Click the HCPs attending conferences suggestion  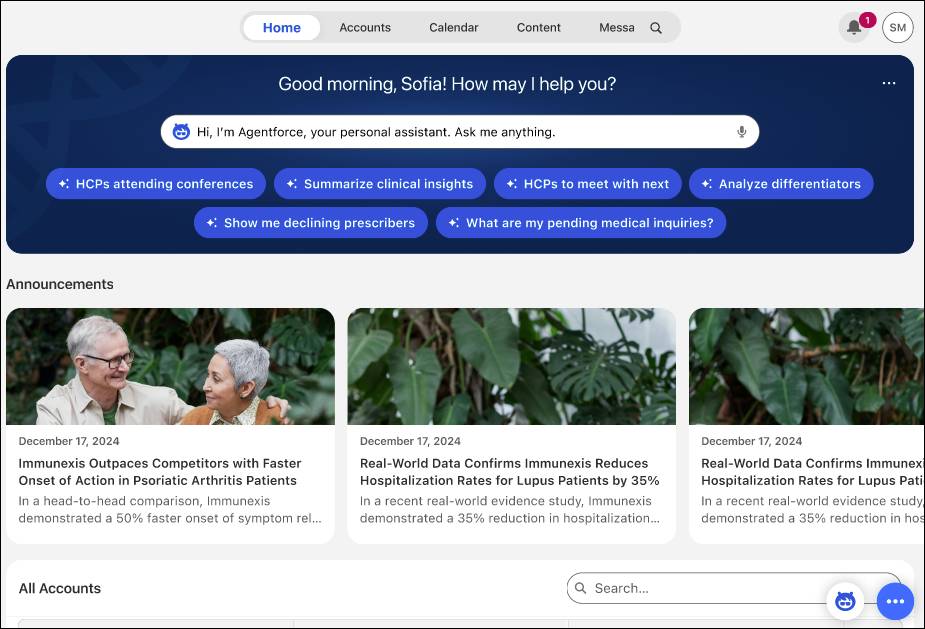(155, 183)
